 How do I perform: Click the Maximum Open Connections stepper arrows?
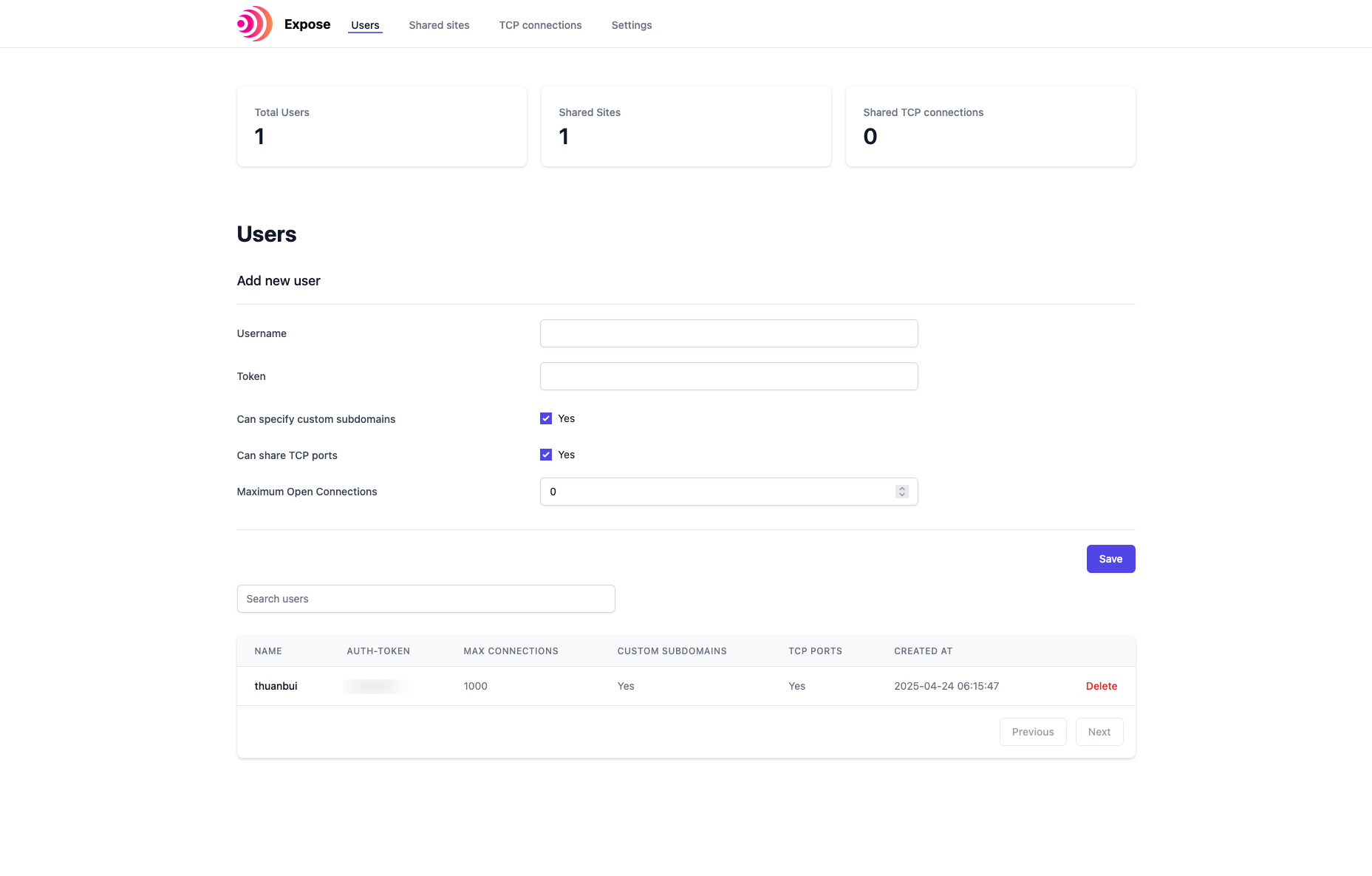click(901, 492)
